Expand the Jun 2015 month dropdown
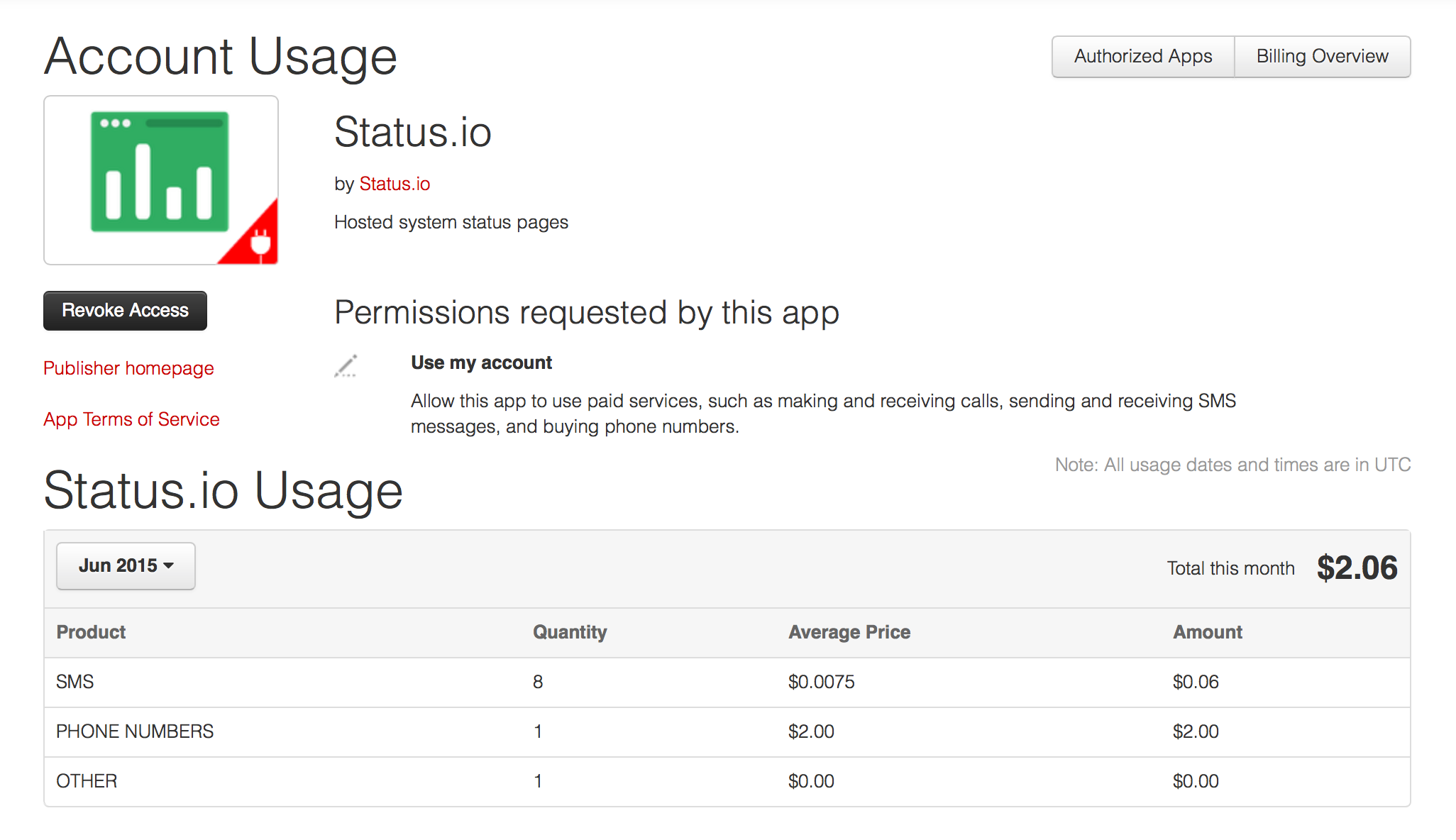This screenshot has height=840, width=1456. click(126, 566)
